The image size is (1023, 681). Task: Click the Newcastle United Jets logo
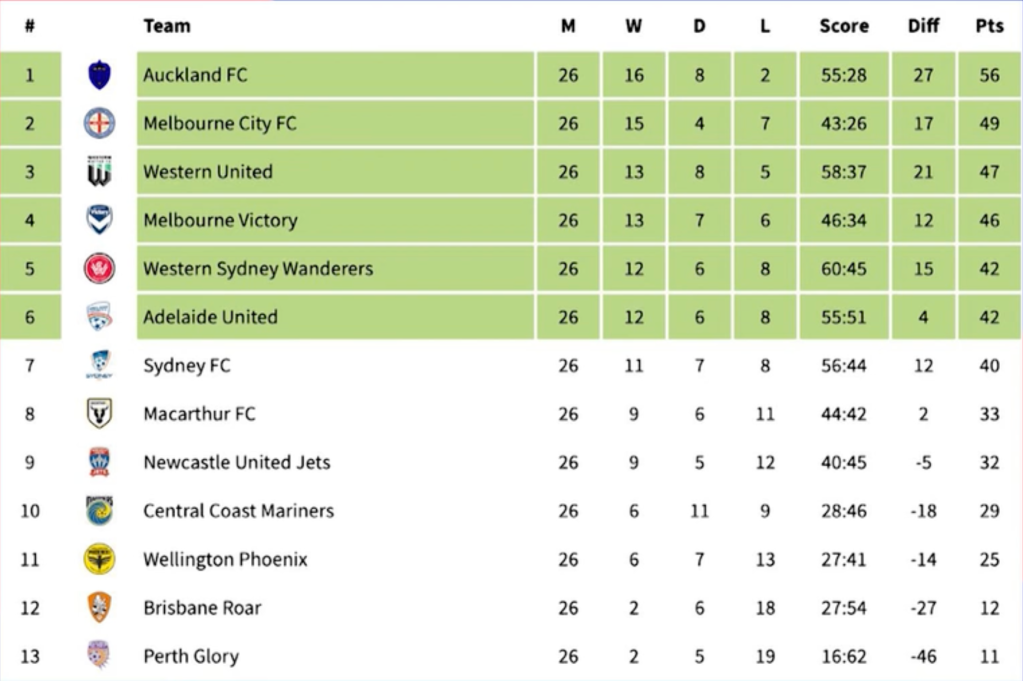click(99, 462)
